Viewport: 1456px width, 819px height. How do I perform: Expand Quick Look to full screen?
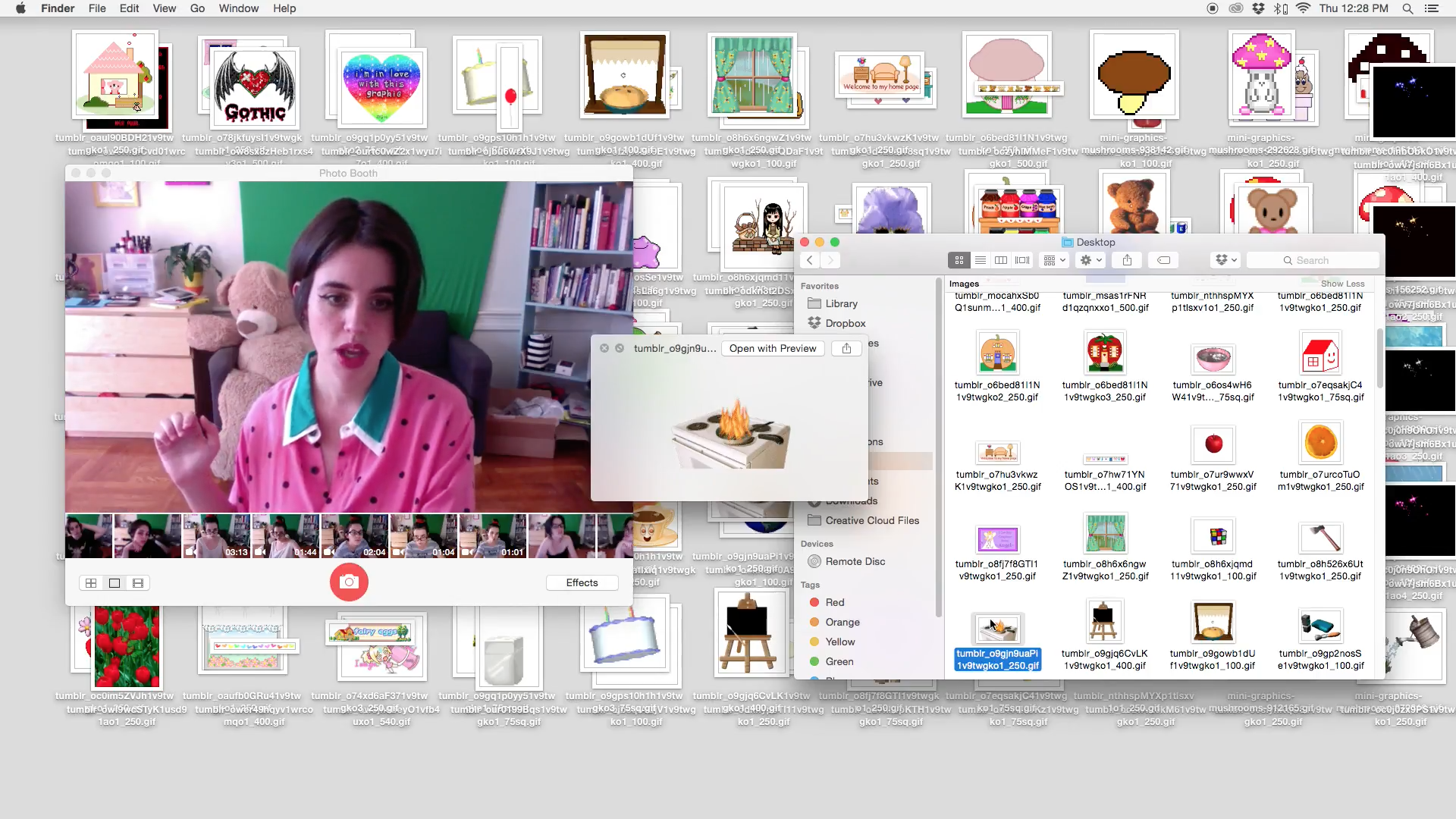click(x=620, y=348)
